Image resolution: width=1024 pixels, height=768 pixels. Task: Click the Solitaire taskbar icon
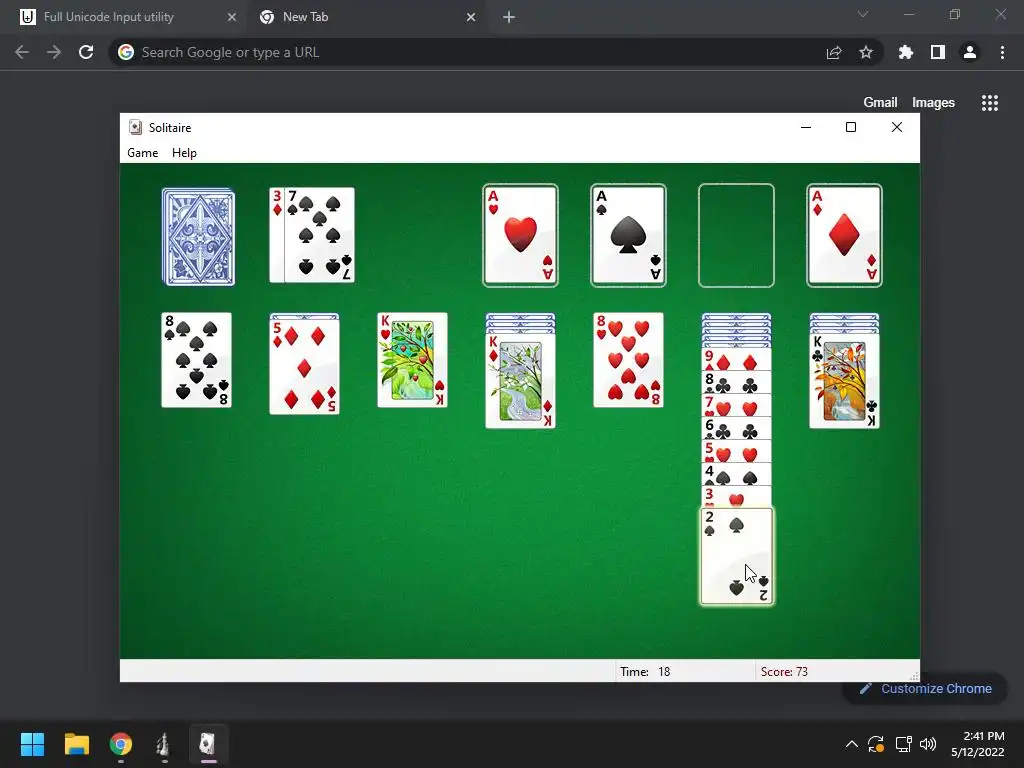208,744
